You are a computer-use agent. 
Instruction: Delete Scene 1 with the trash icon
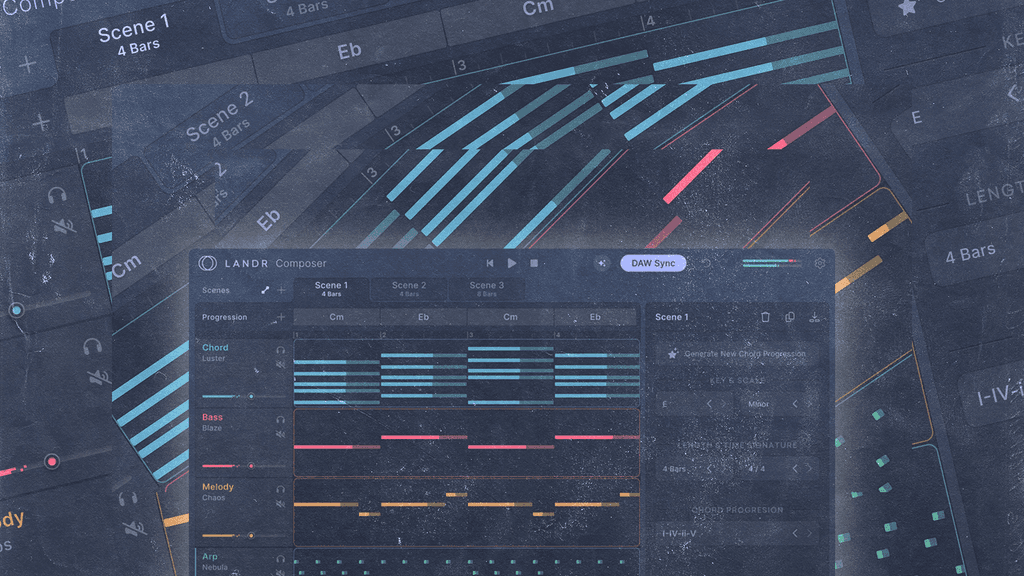coord(765,317)
